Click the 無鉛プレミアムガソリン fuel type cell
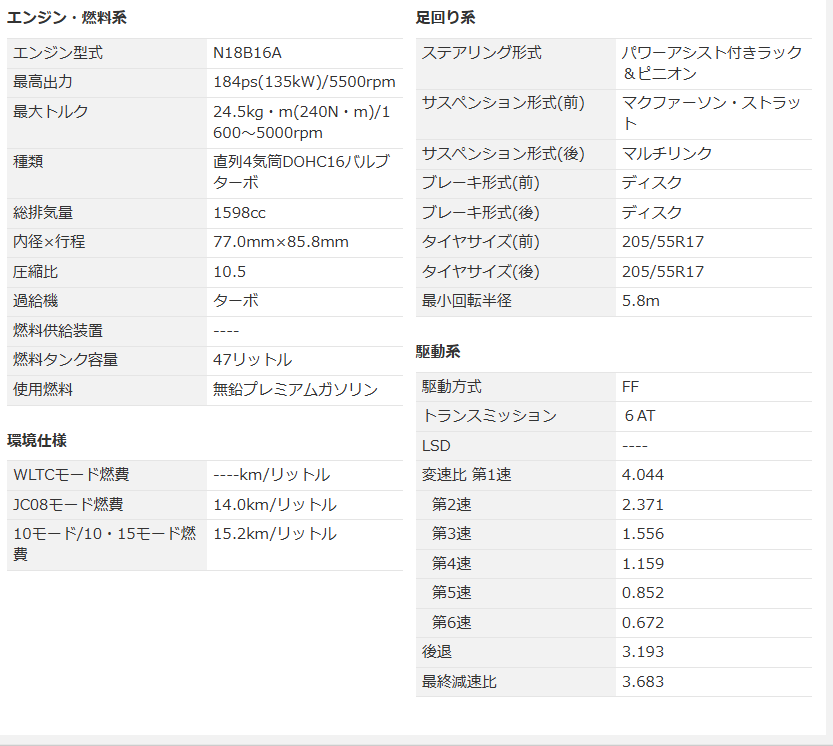Viewport: 833px width, 746px height. point(295,389)
